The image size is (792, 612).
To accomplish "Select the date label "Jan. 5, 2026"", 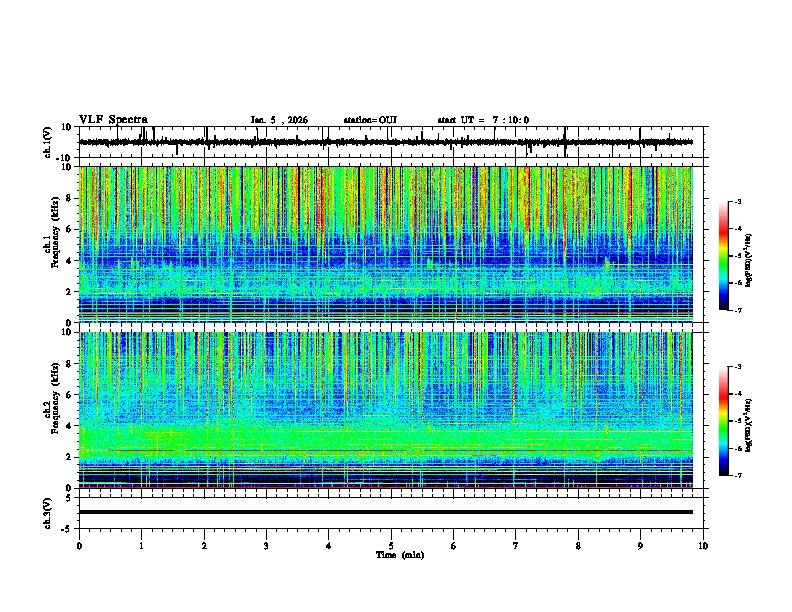I will click(x=279, y=120).
